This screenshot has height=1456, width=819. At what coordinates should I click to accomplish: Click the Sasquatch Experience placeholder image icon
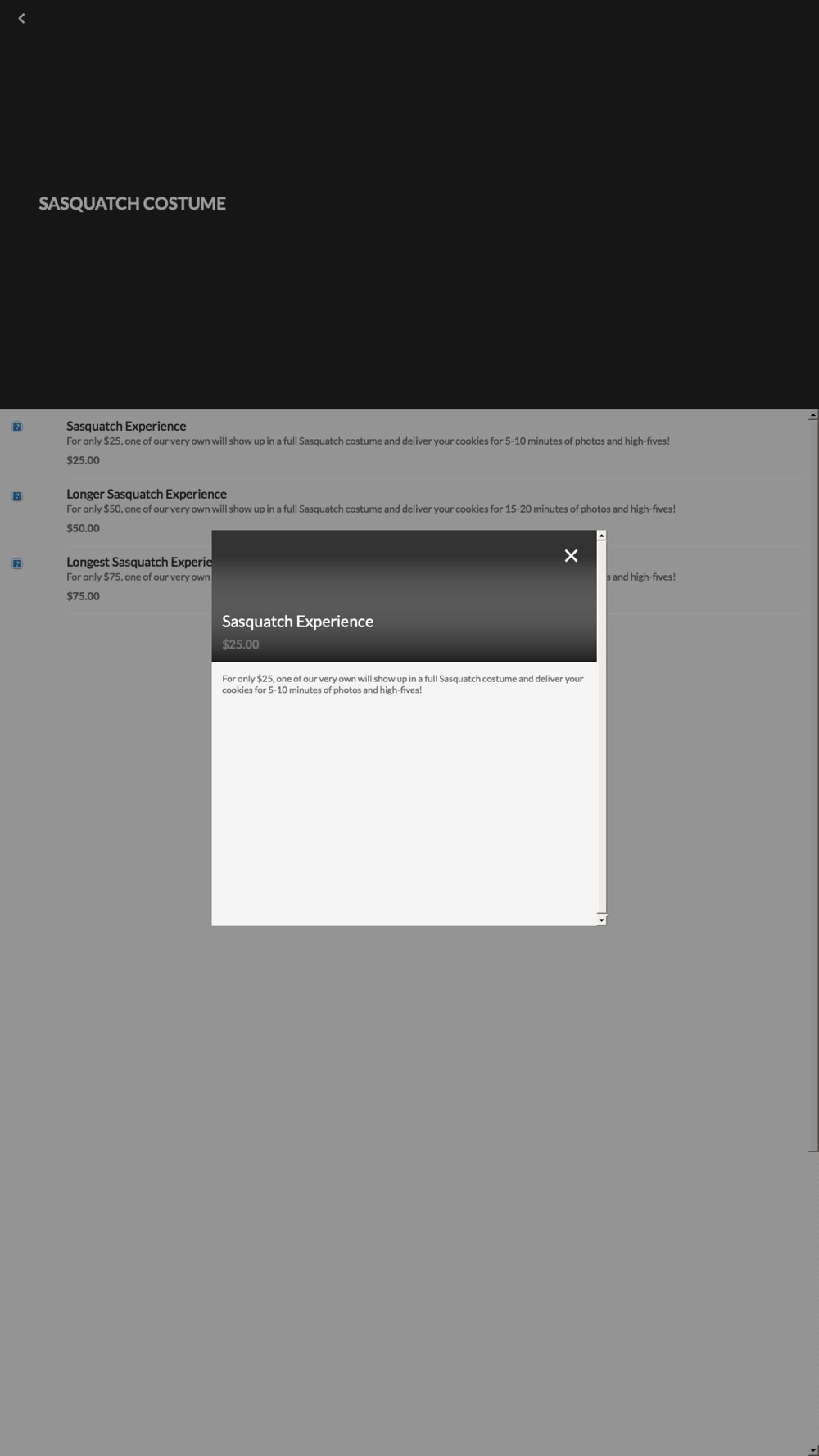coord(17,427)
